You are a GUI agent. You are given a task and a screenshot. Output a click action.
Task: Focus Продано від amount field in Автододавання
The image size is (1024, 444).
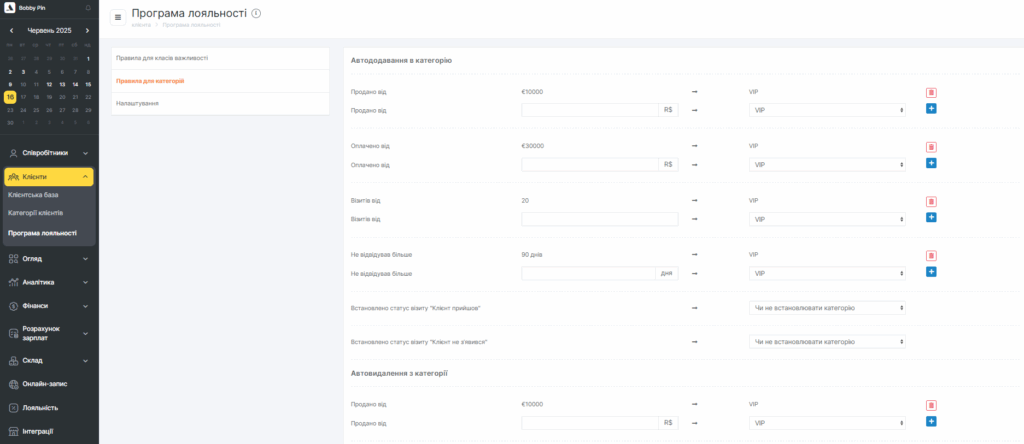pyautogui.click(x=590, y=110)
